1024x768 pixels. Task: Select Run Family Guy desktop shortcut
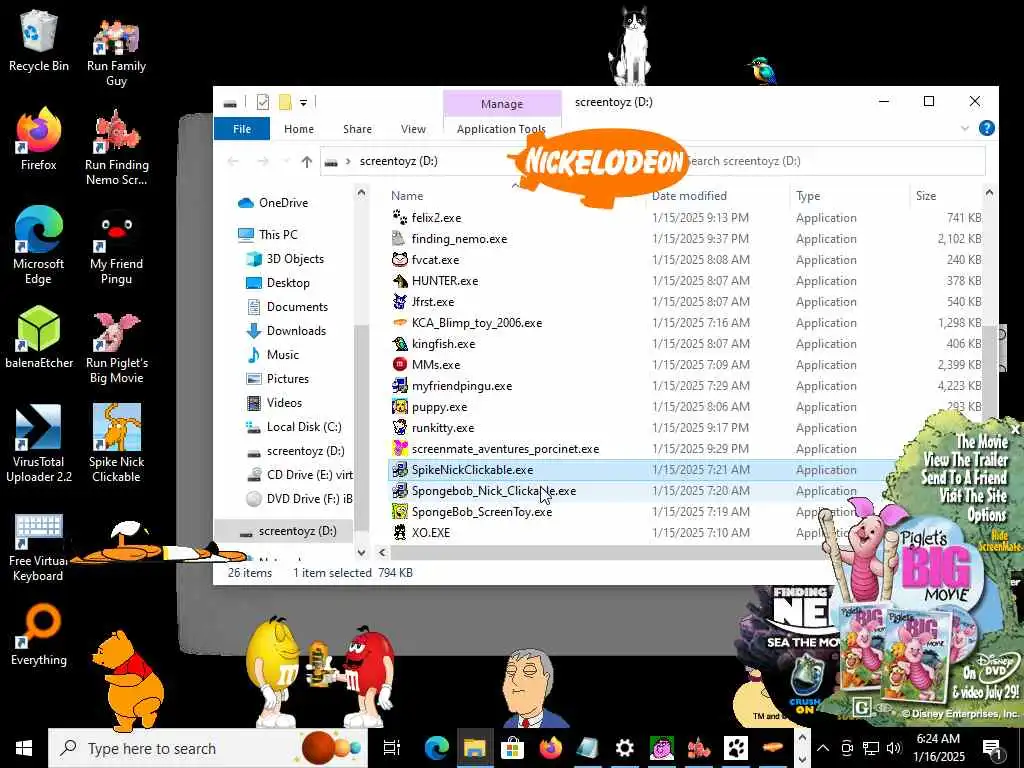[116, 52]
